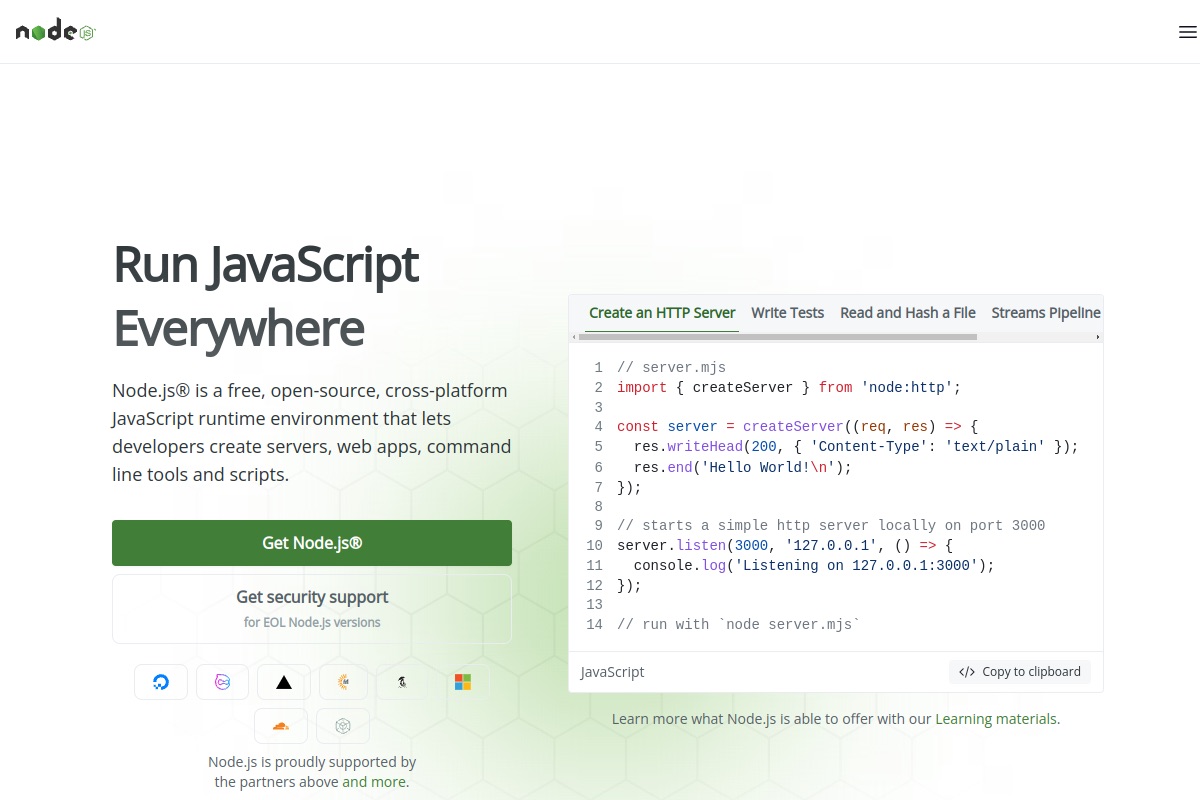The width and height of the screenshot is (1200, 800).
Task: Click the console.log('Listening on...') line
Action: click(815, 566)
